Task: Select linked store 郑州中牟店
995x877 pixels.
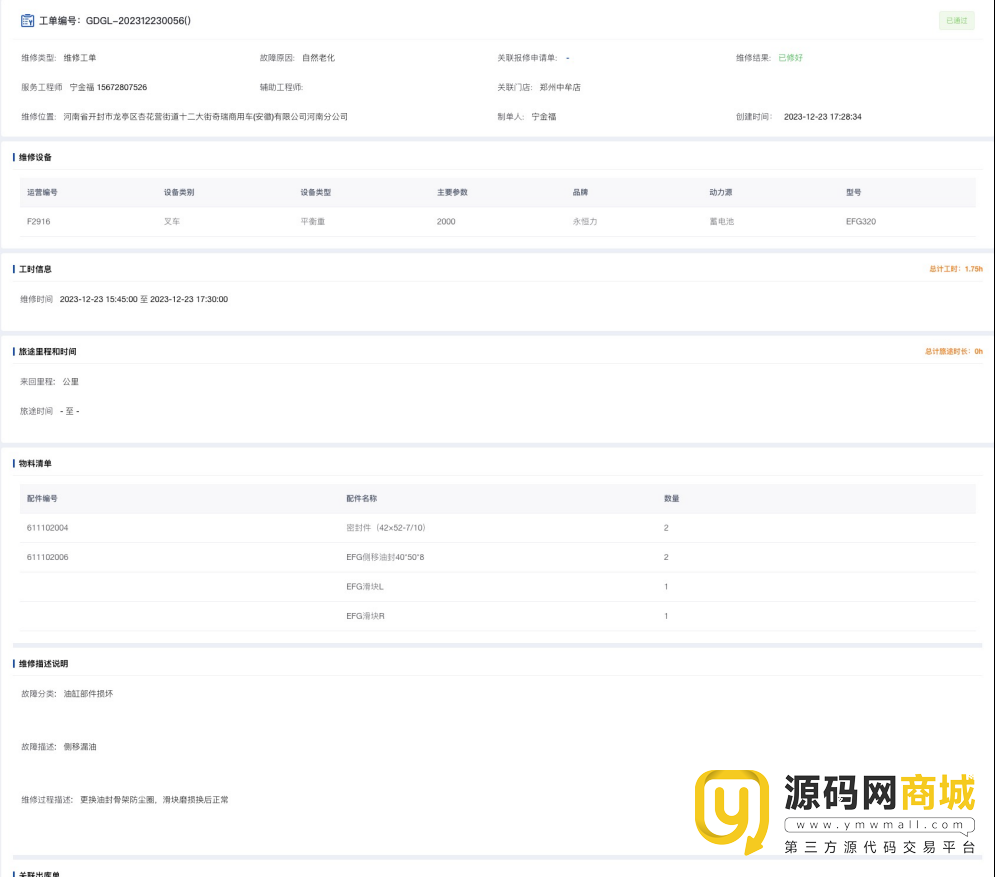Action: click(560, 87)
